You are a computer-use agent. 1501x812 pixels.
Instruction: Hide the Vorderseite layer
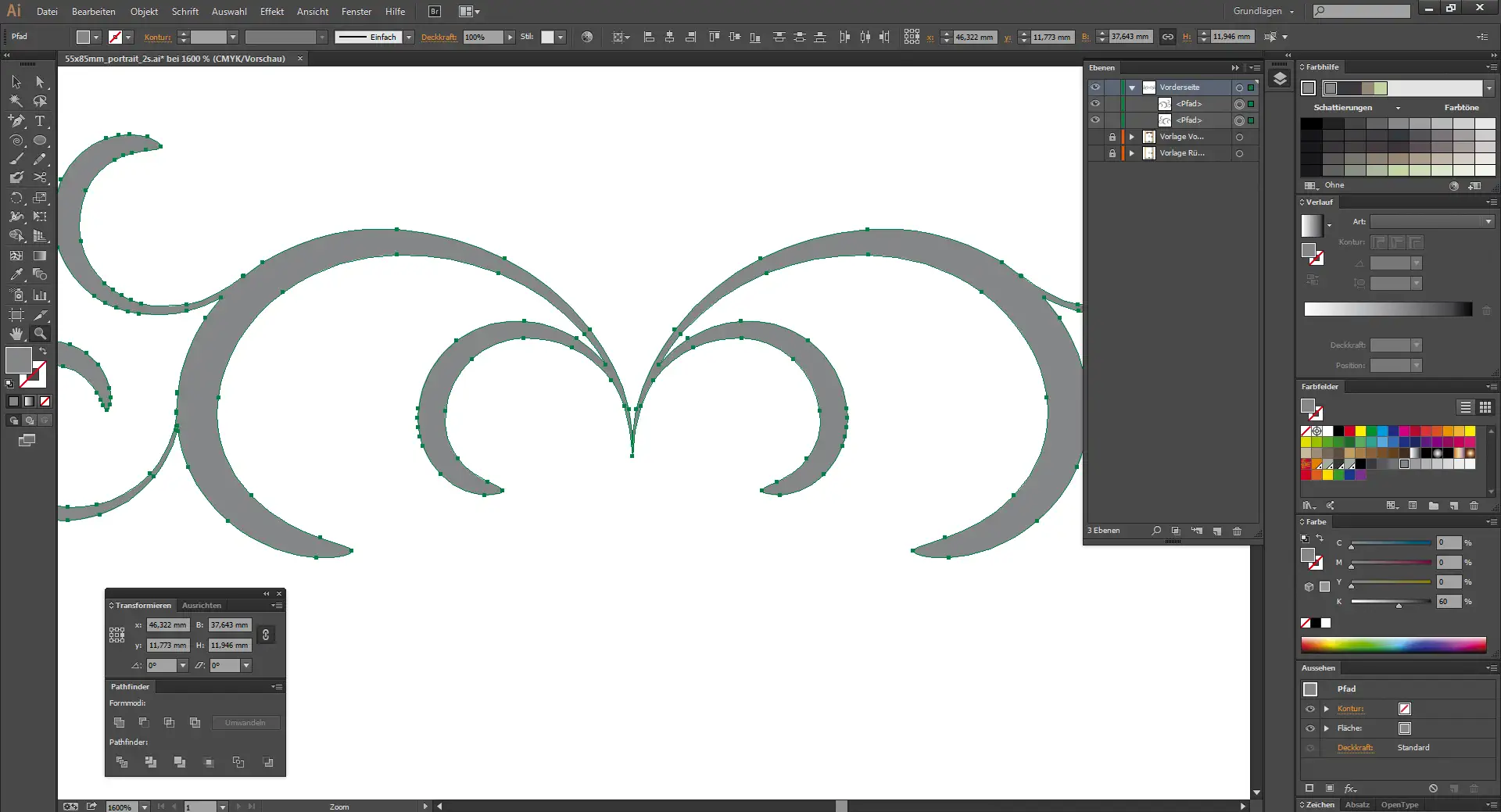pos(1095,87)
